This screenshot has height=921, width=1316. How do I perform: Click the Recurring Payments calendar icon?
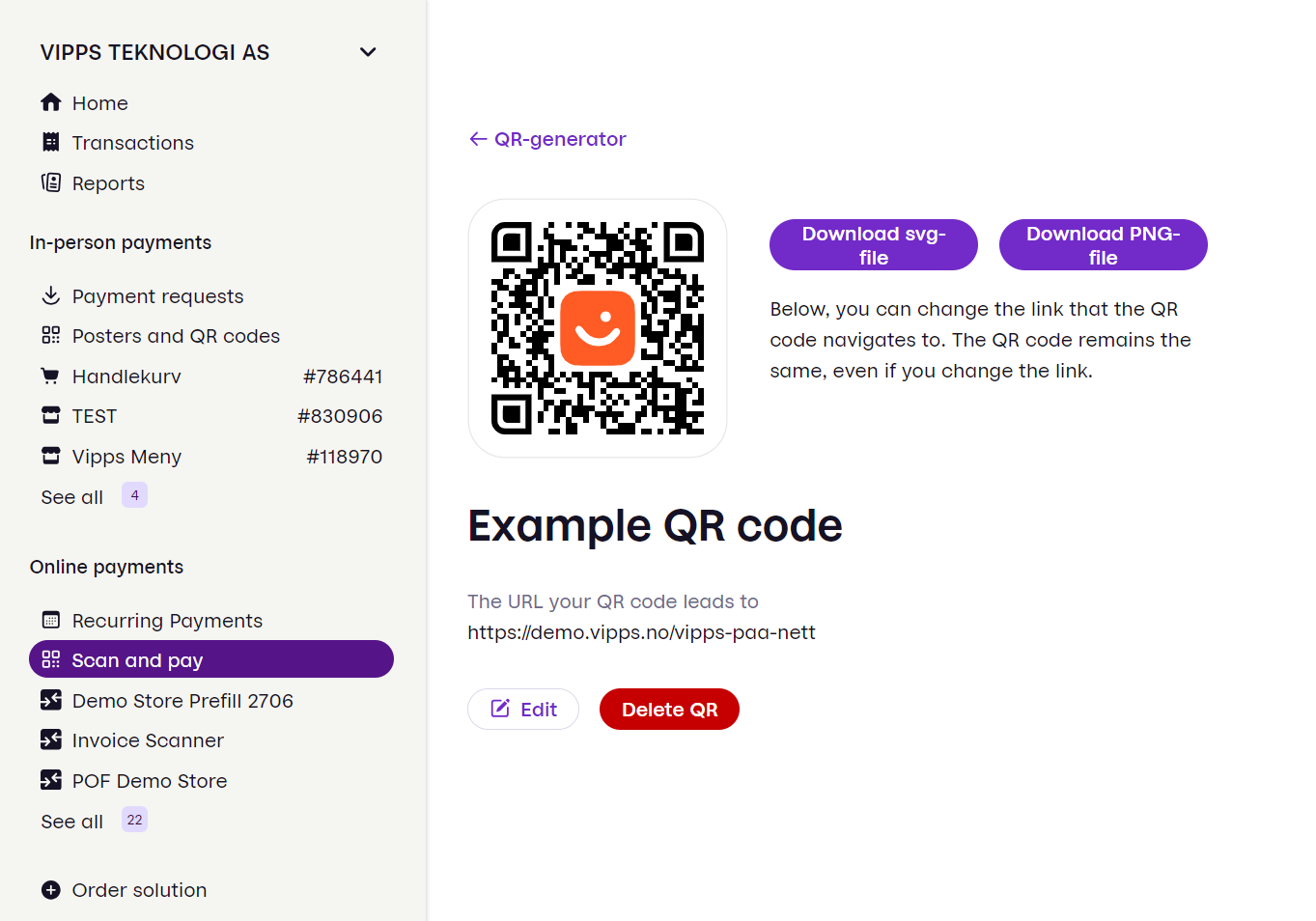coord(51,620)
